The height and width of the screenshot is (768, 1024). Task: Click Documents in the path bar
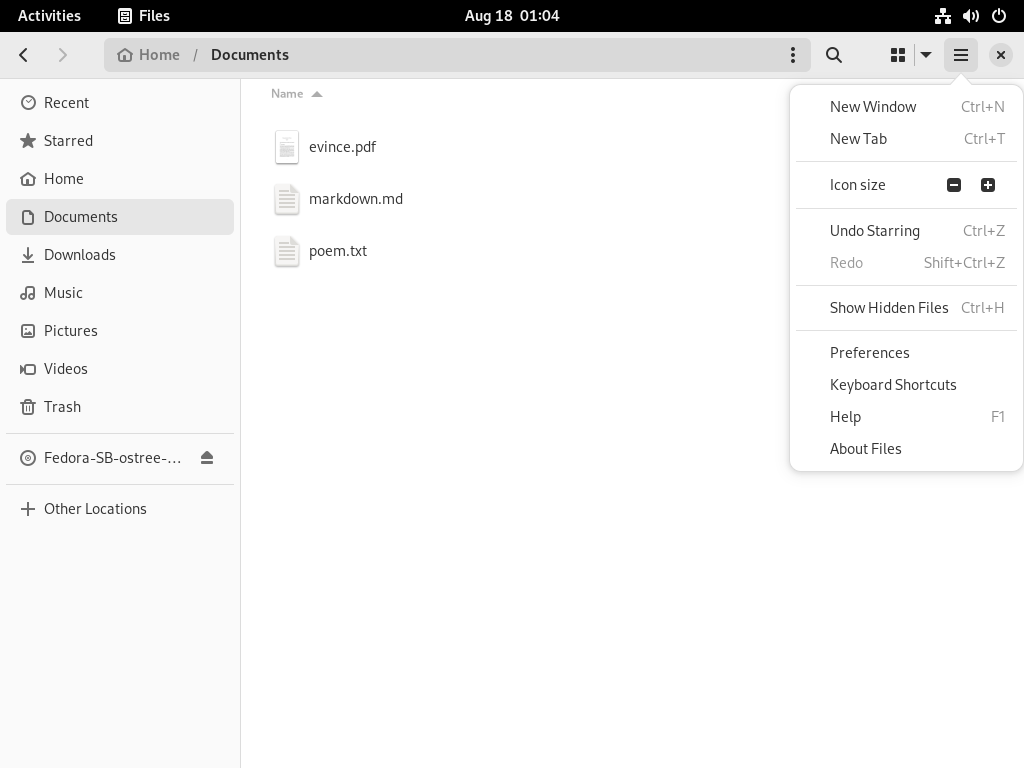point(249,55)
